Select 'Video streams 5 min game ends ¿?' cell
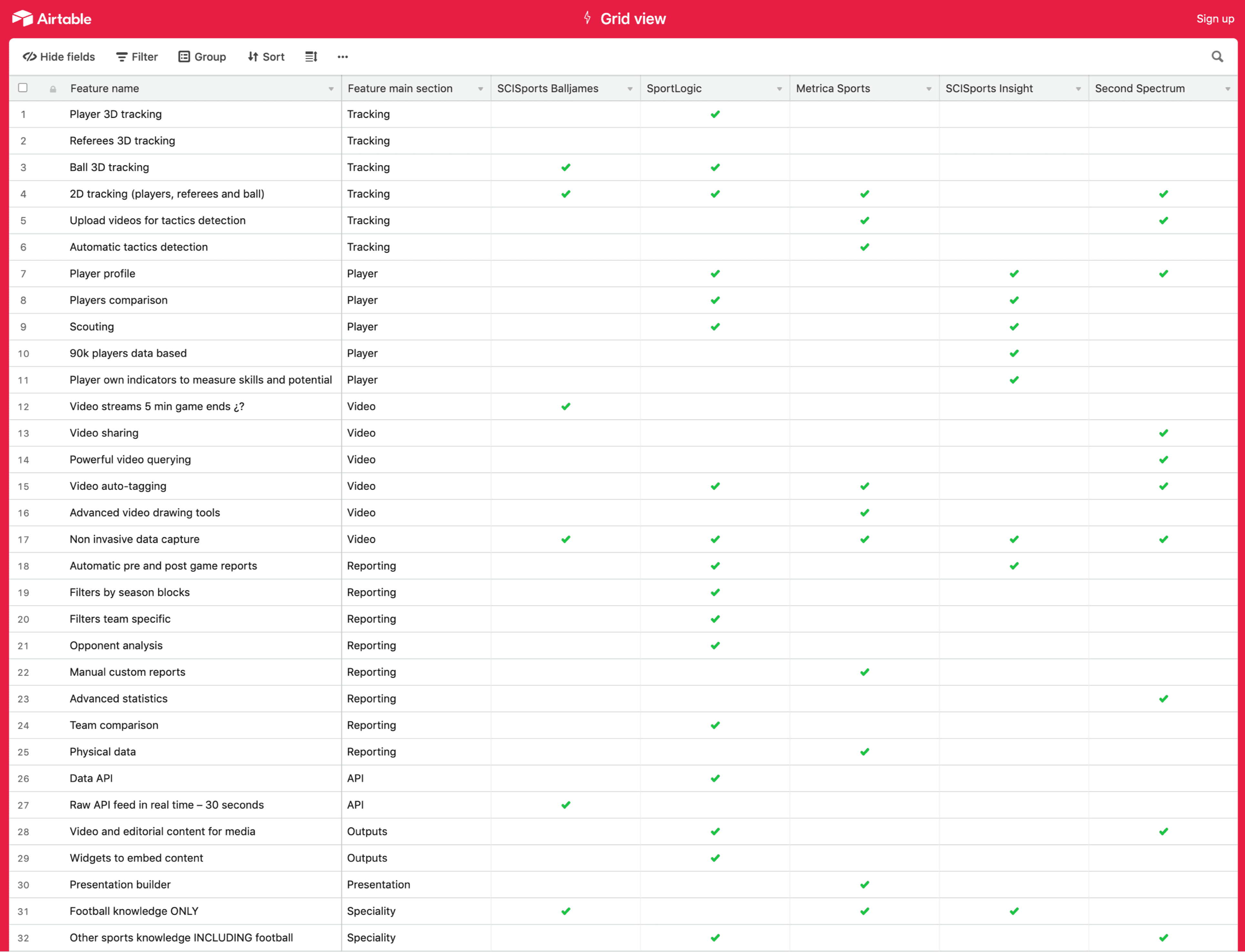This screenshot has height=952, width=1245. click(x=204, y=407)
